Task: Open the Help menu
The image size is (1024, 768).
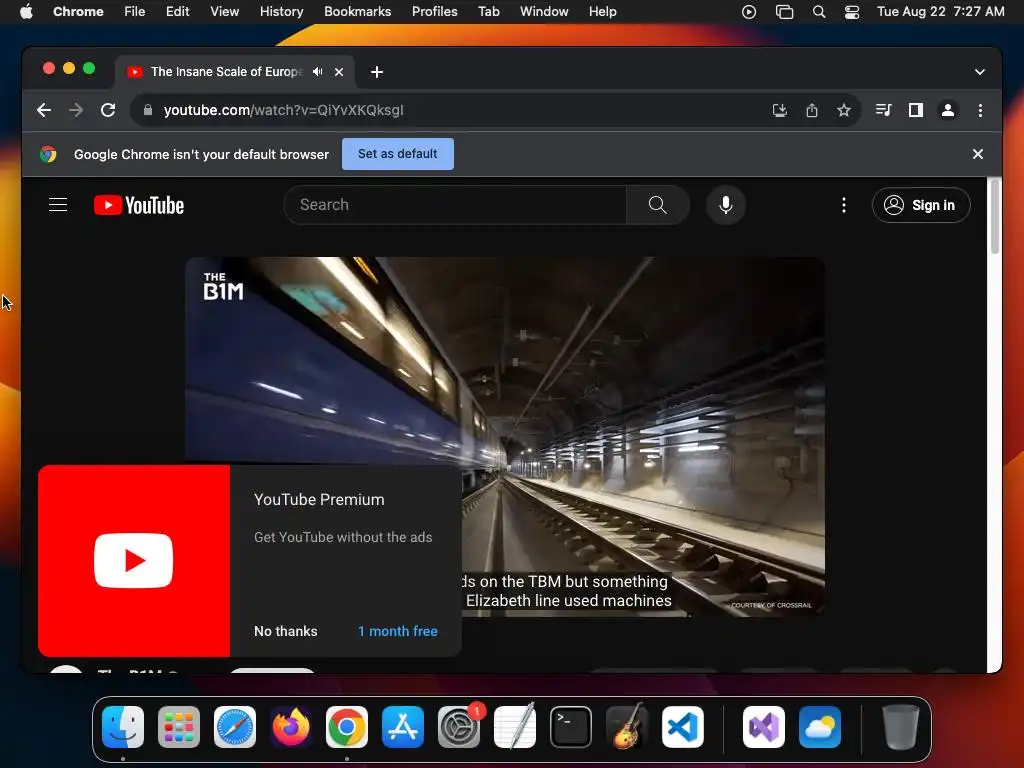Action: (x=602, y=12)
